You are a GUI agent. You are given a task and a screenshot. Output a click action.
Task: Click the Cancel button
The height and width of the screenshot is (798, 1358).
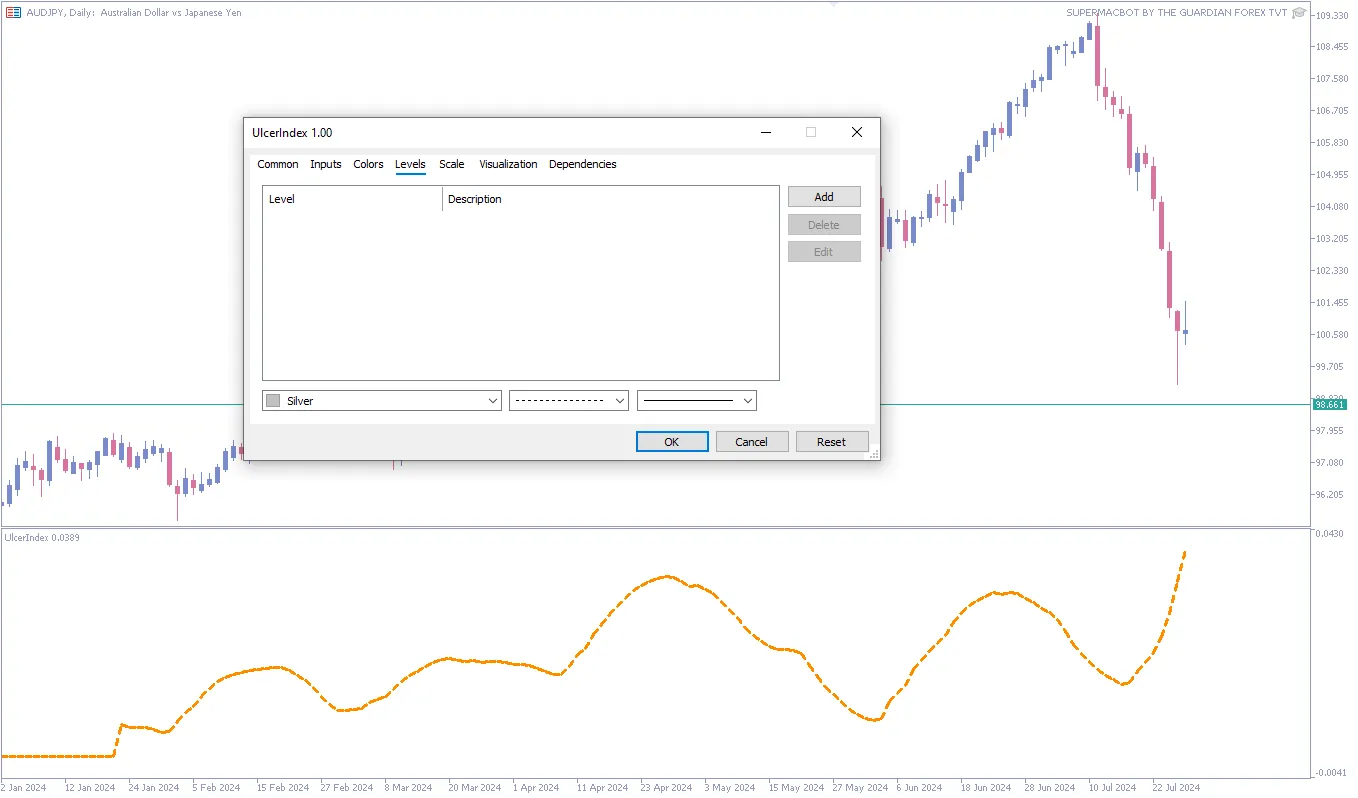pyautogui.click(x=752, y=442)
